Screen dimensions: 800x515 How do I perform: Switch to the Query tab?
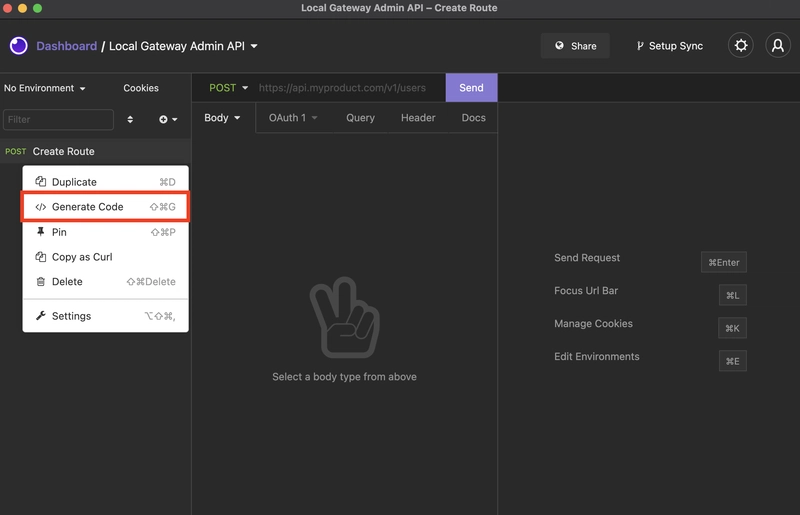coord(360,117)
